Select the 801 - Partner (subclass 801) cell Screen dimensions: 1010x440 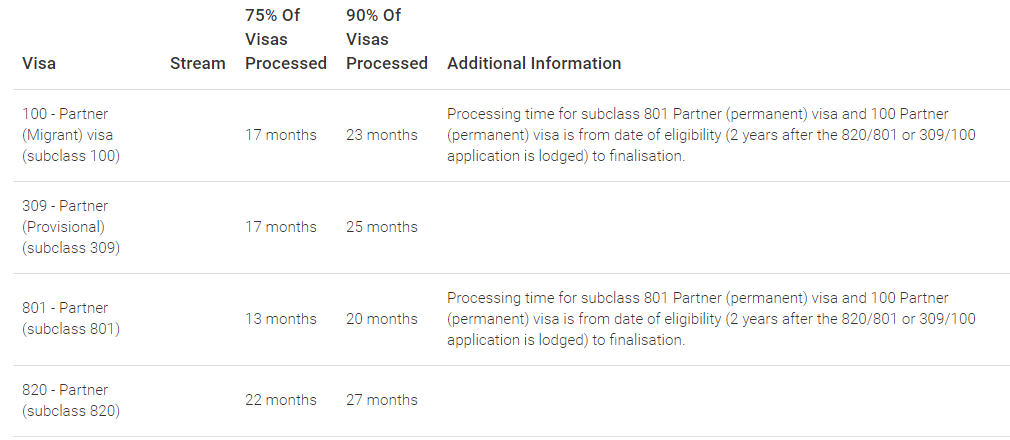[x=71, y=318]
